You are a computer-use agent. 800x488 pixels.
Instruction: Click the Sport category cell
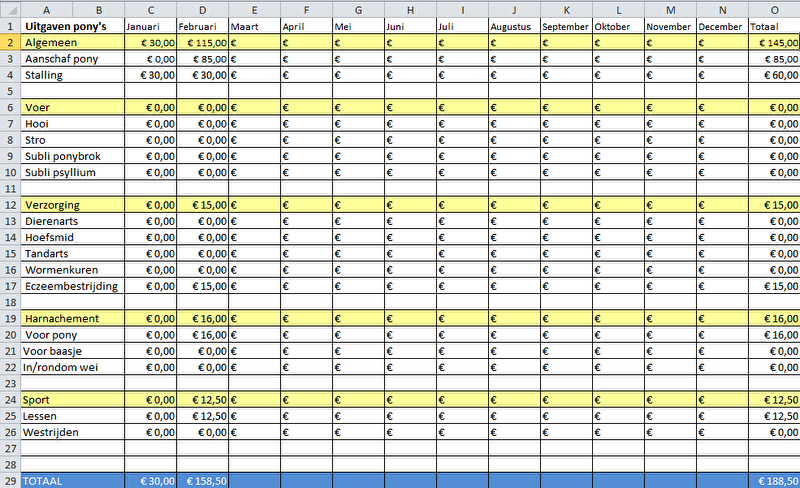(x=72, y=400)
